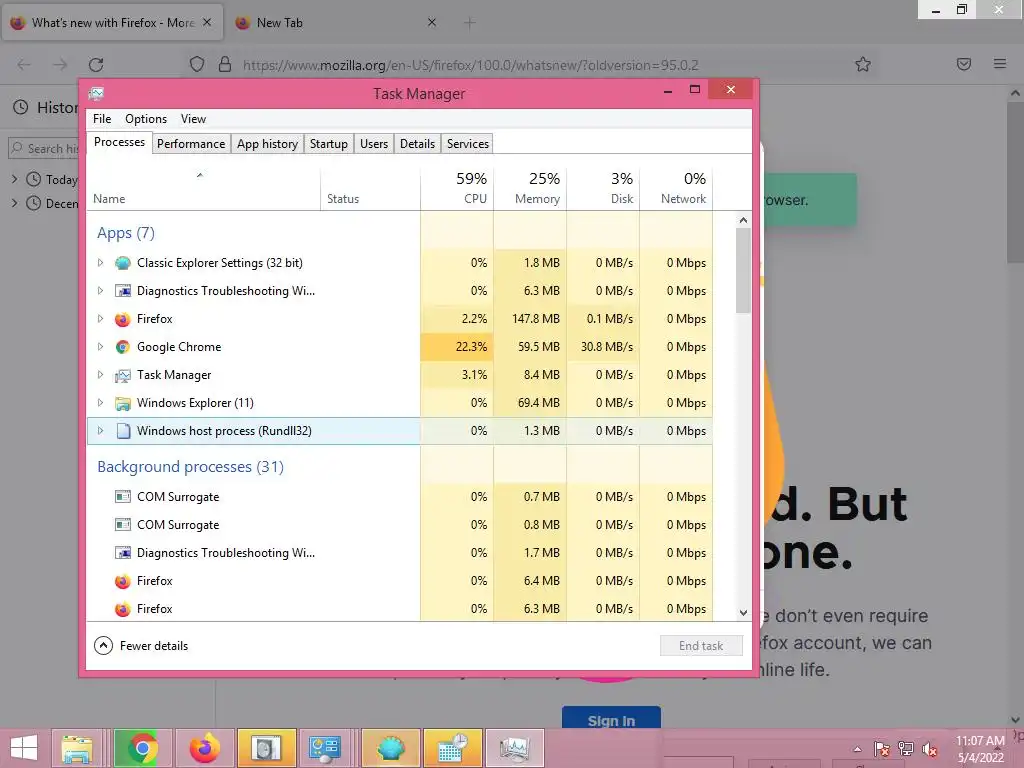Expand the Classic Explorer Settings process
The height and width of the screenshot is (768, 1024).
tap(100, 263)
